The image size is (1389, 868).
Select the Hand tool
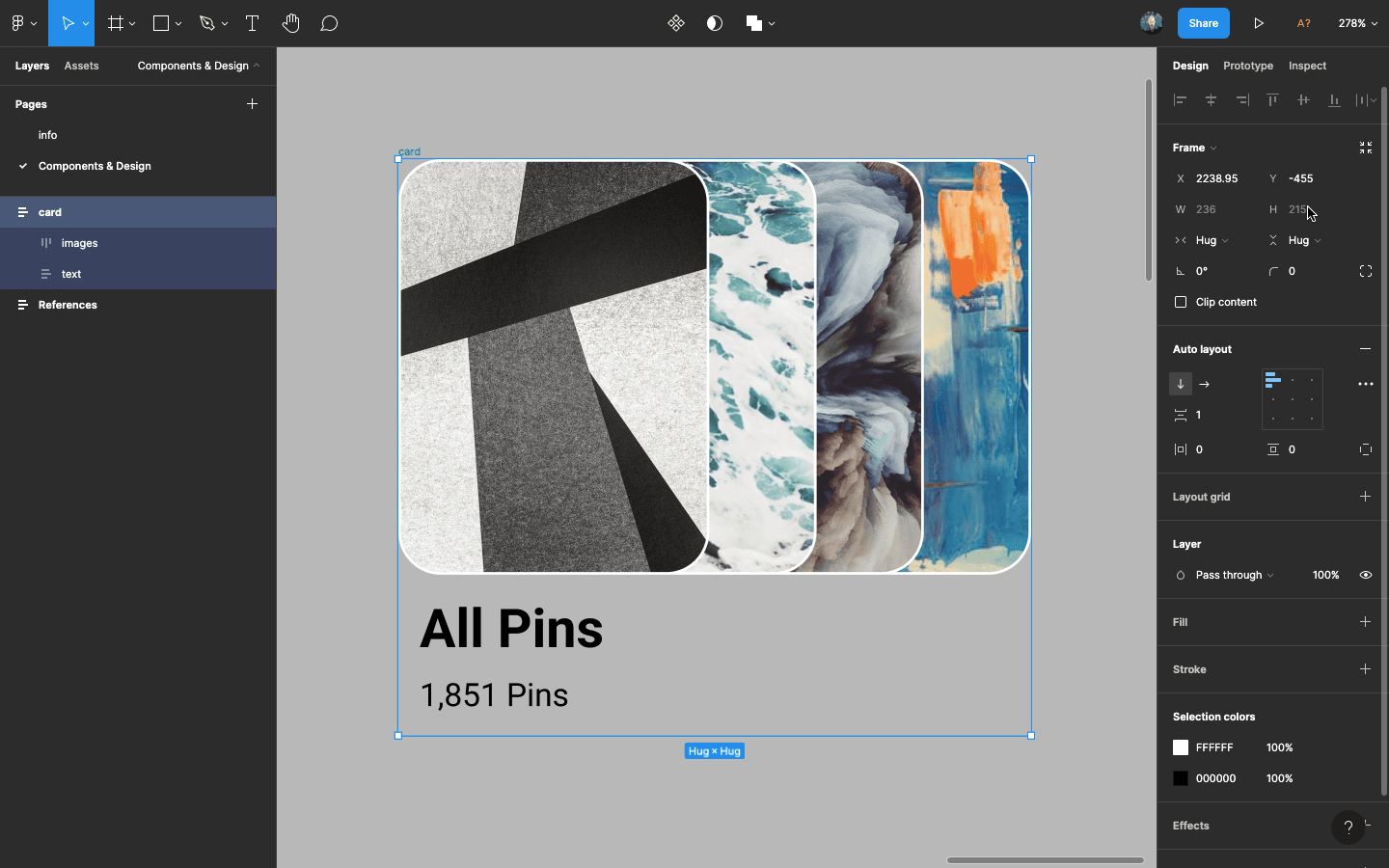click(290, 23)
